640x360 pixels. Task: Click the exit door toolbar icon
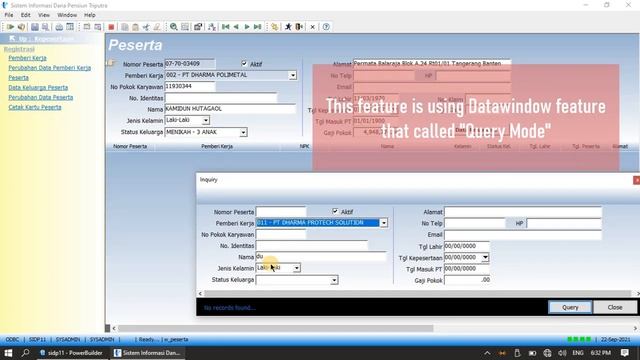coord(299,27)
